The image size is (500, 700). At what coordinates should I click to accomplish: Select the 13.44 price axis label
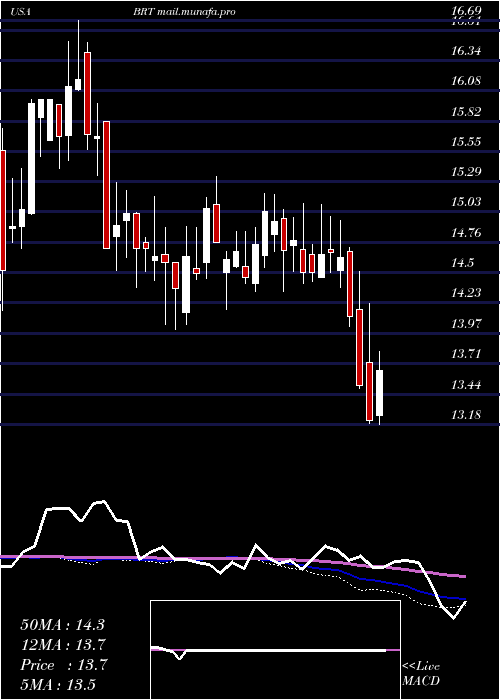tap(467, 384)
